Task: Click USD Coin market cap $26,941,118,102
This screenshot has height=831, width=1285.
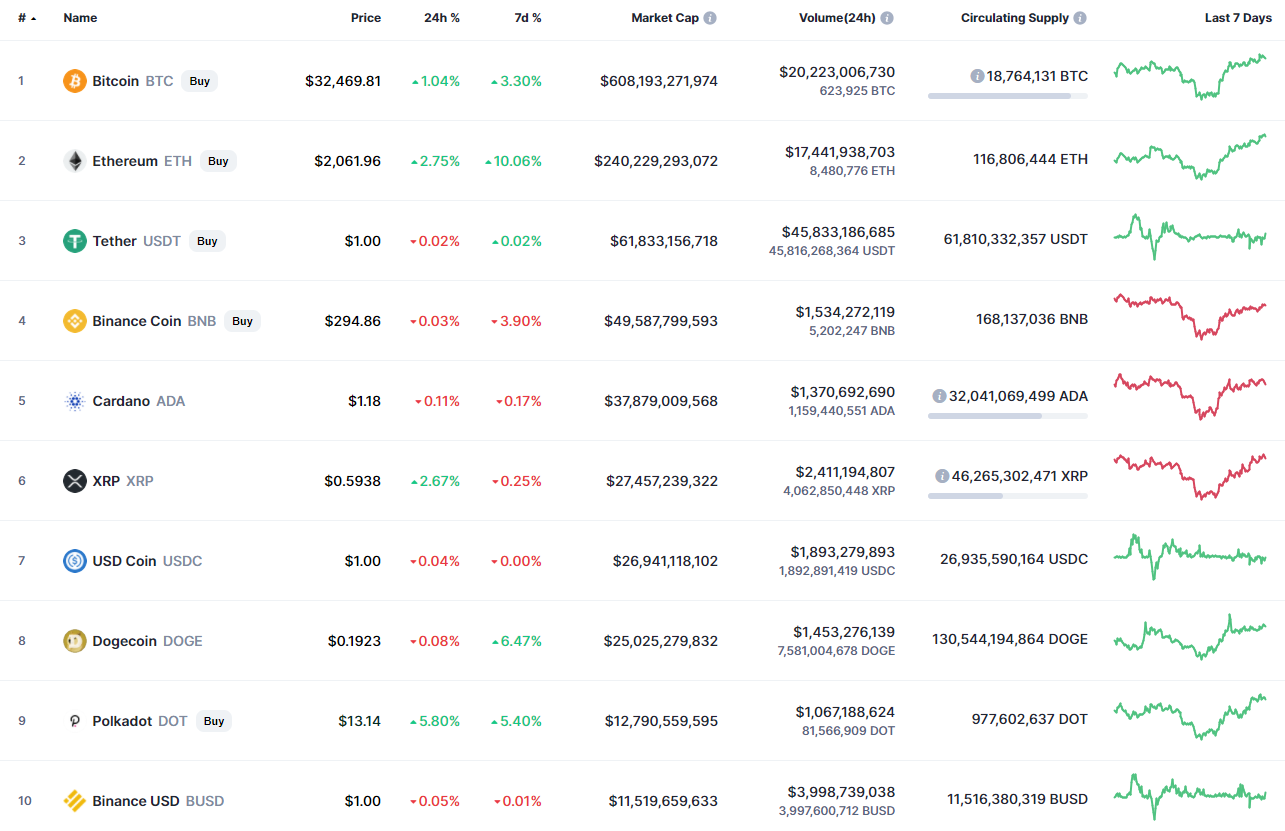Action: (665, 561)
